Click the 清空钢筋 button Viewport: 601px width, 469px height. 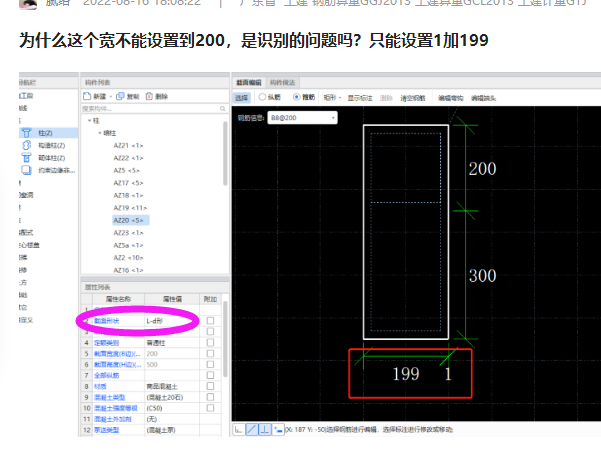point(413,98)
